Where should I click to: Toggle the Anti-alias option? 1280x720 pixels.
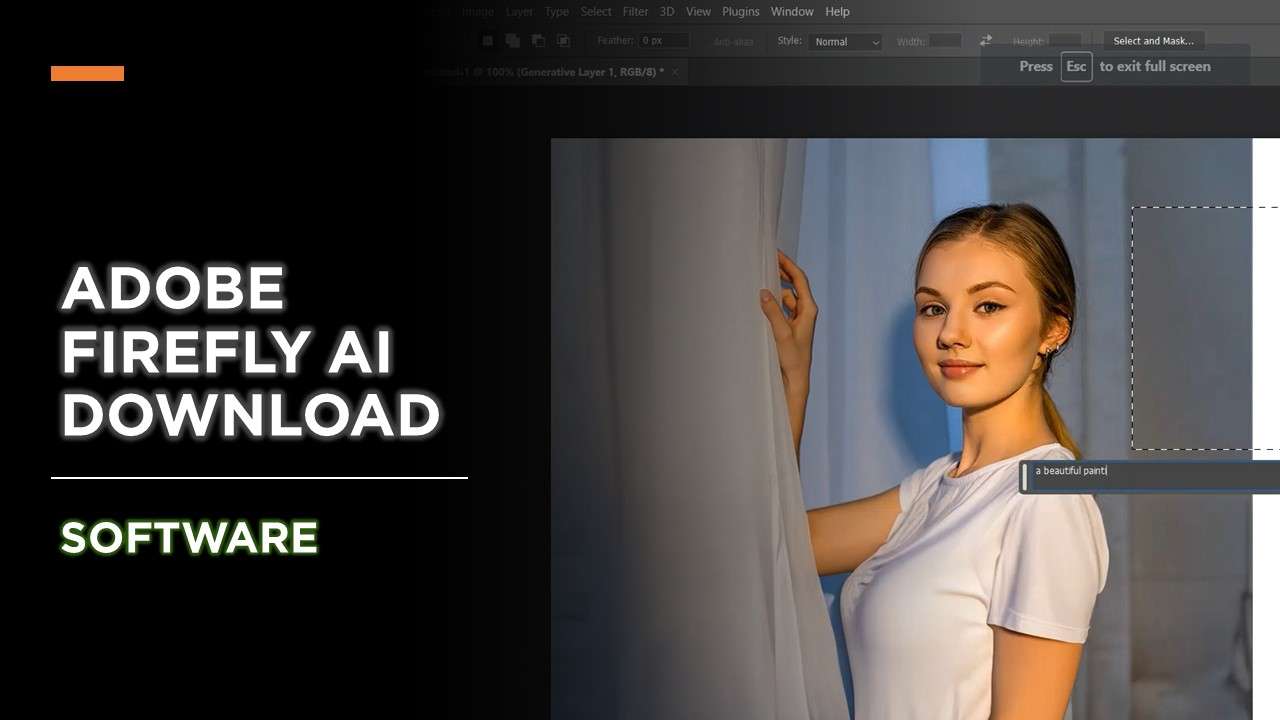pyautogui.click(x=733, y=42)
